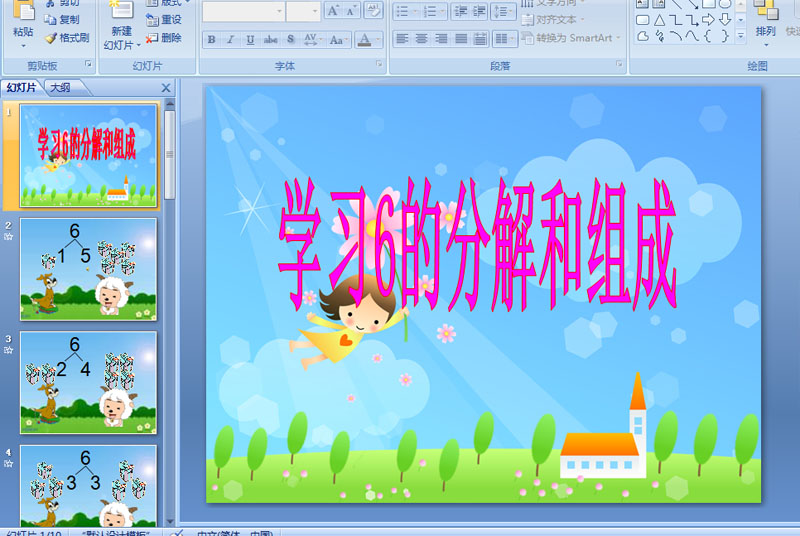This screenshot has height=536, width=800.
Task: Select the curve shape
Action: tap(692, 36)
